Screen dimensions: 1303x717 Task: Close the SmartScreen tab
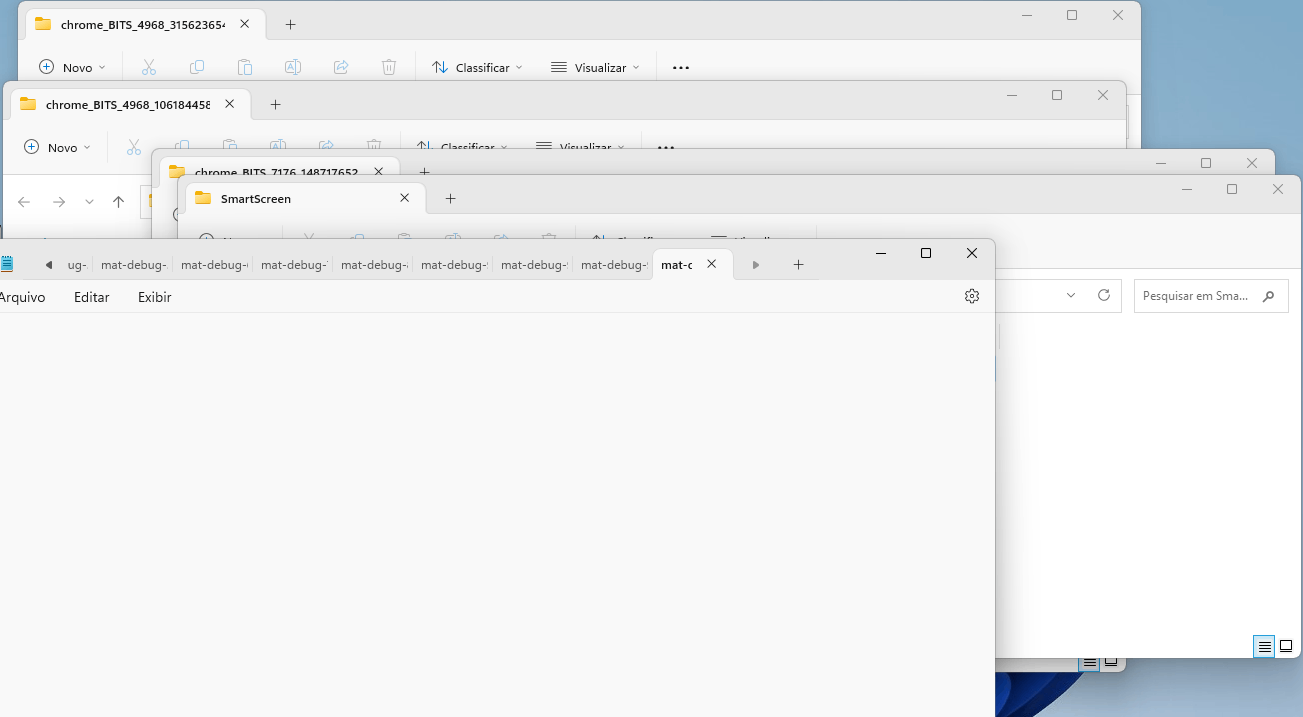pyautogui.click(x=405, y=198)
